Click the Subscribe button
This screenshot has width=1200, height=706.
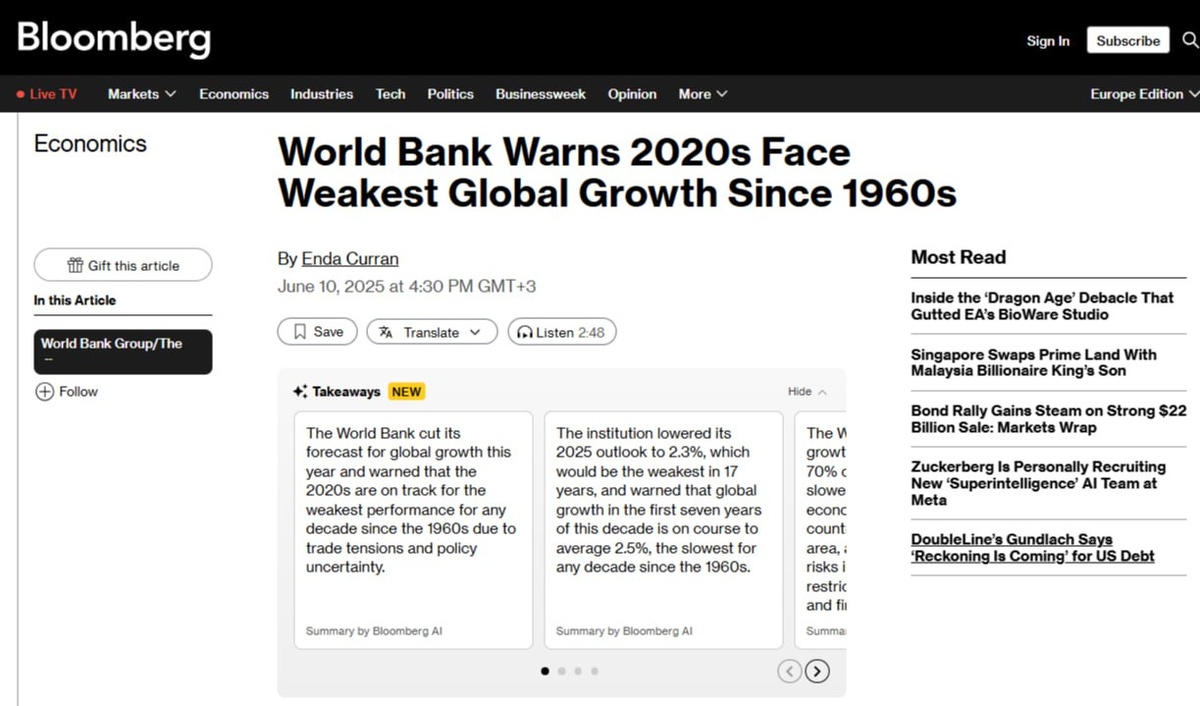click(x=1128, y=41)
